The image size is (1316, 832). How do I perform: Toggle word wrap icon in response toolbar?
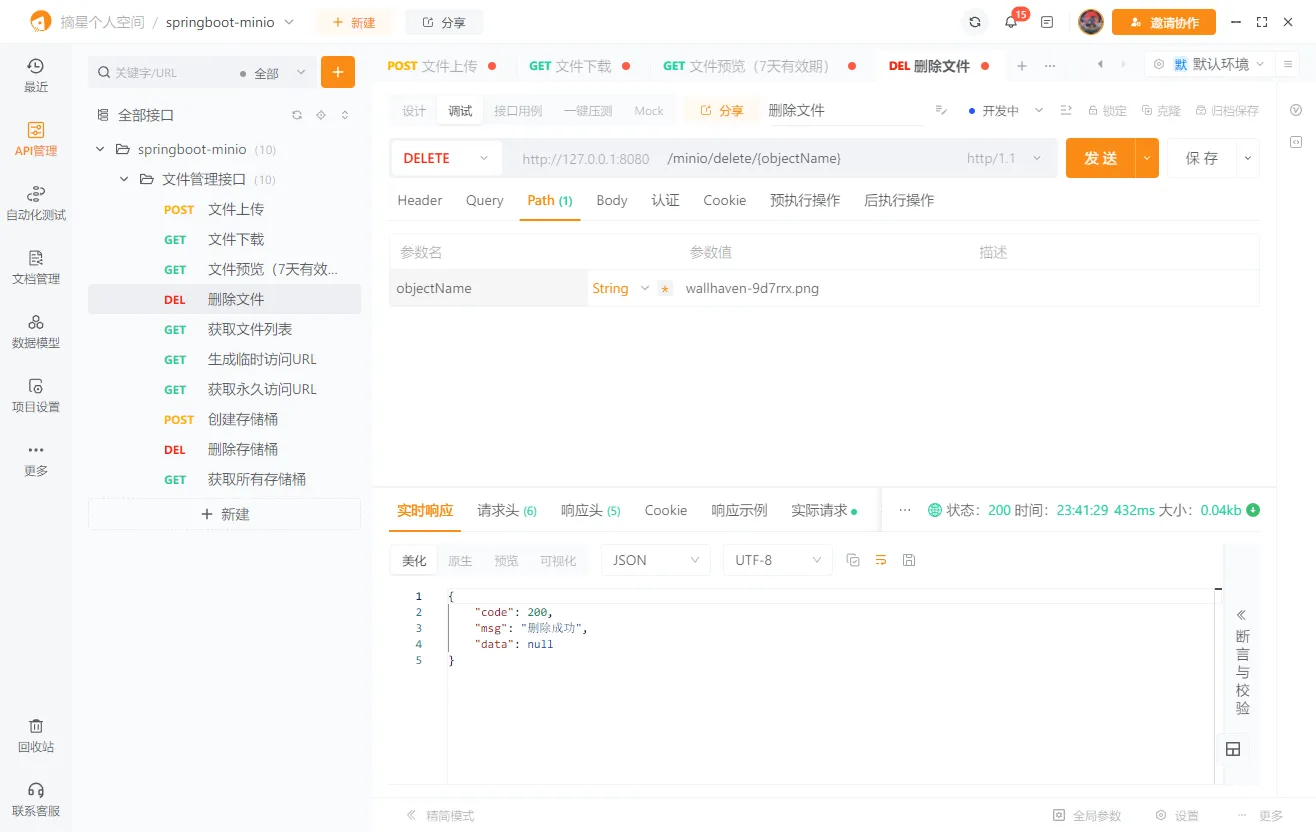881,560
